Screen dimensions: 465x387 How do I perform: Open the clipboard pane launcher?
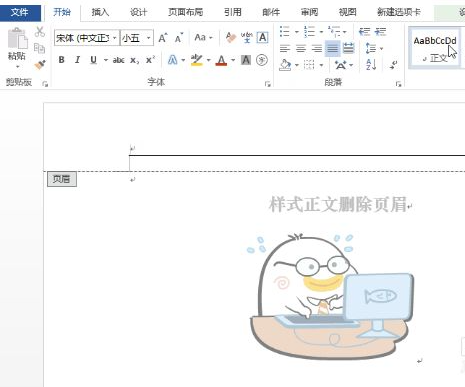pyautogui.click(x=45, y=84)
